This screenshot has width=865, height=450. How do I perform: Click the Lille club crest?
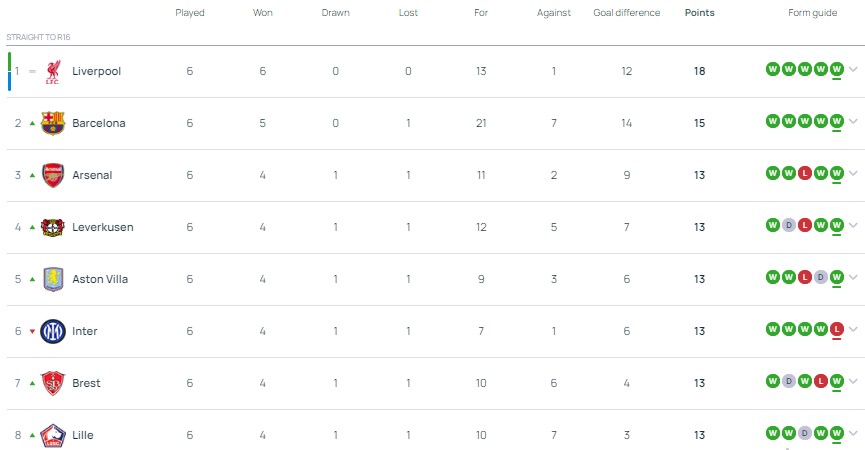pyautogui.click(x=53, y=435)
